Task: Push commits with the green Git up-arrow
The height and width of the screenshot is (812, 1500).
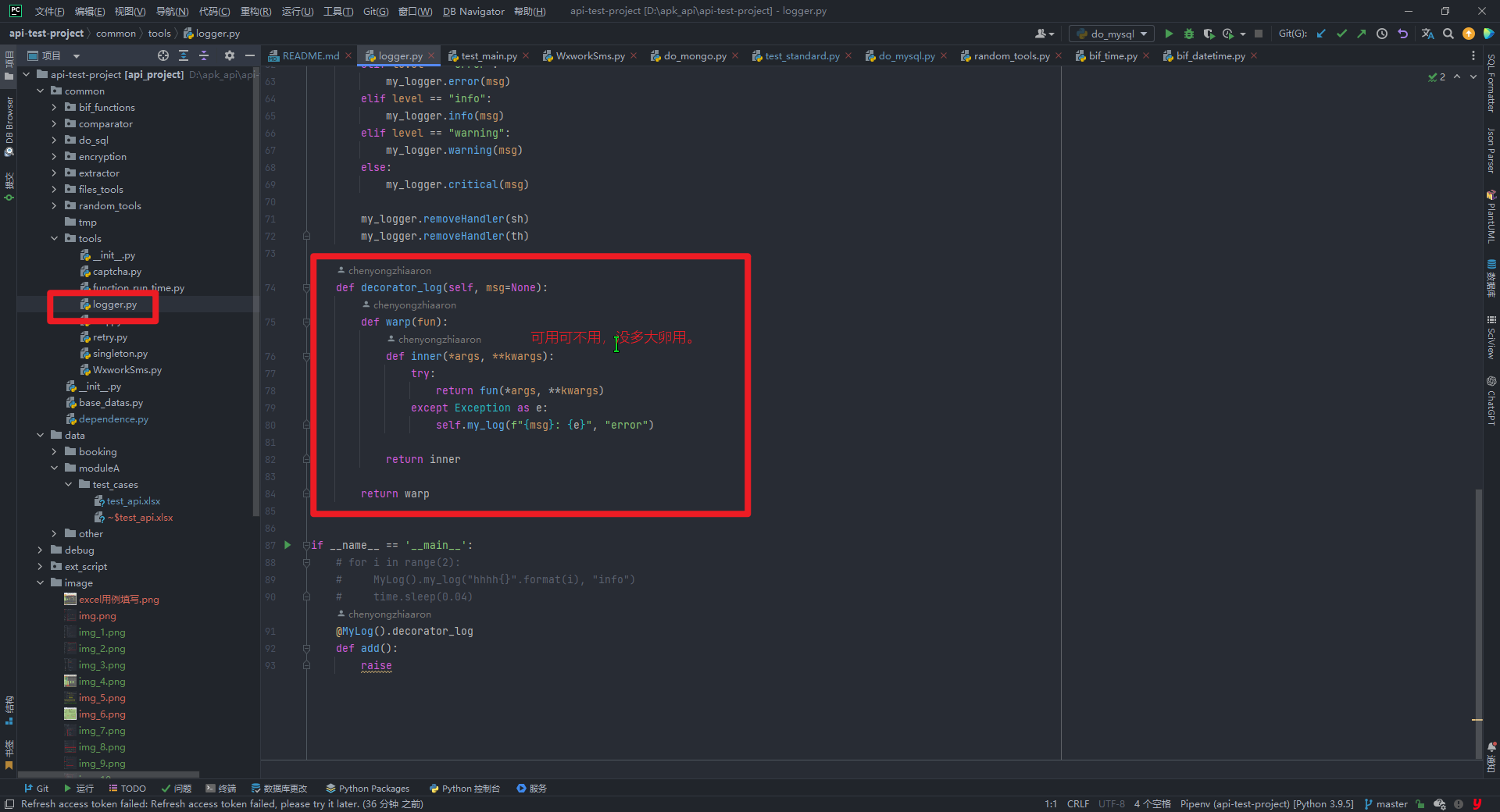Action: [x=1362, y=34]
